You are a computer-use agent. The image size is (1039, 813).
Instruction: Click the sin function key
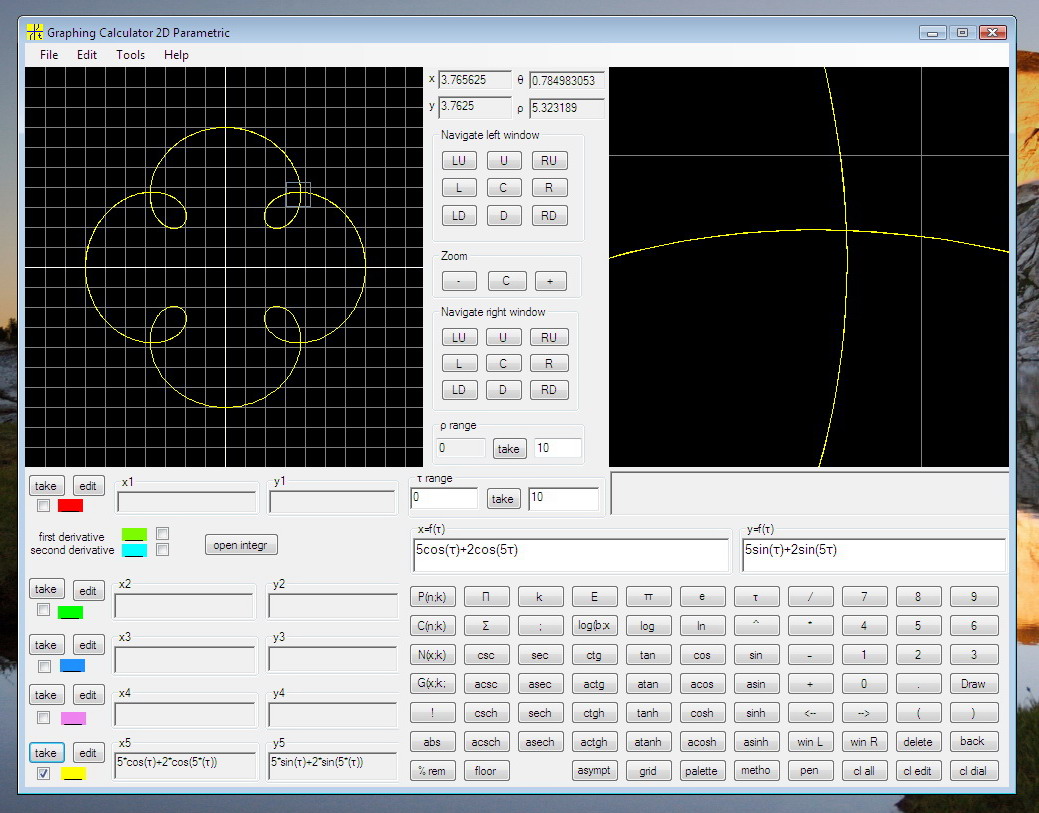click(756, 655)
